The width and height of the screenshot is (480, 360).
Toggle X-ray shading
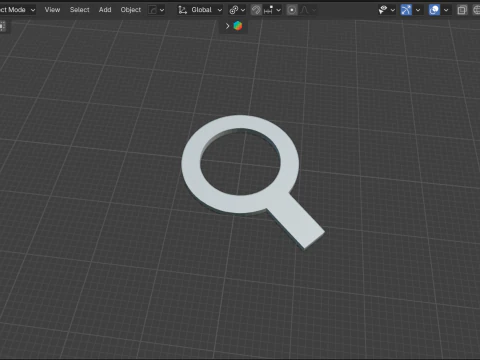coord(462,10)
